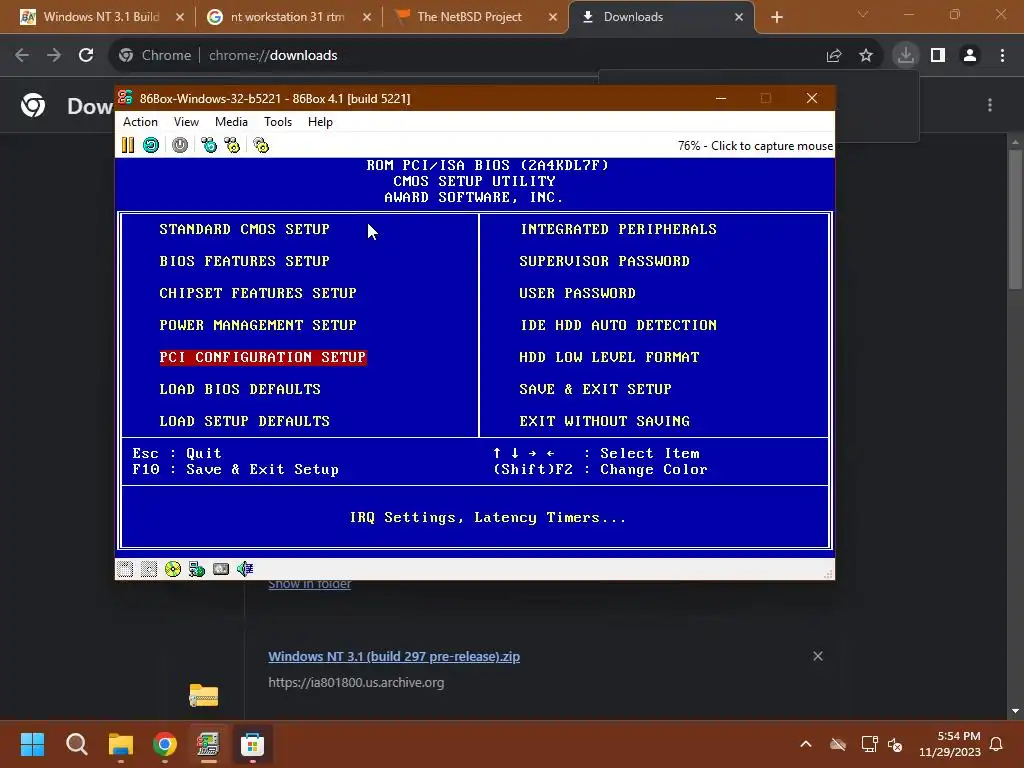Screen dimensions: 1024x768
Task: Open the 86Box Tools menu
Action: pyautogui.click(x=278, y=121)
